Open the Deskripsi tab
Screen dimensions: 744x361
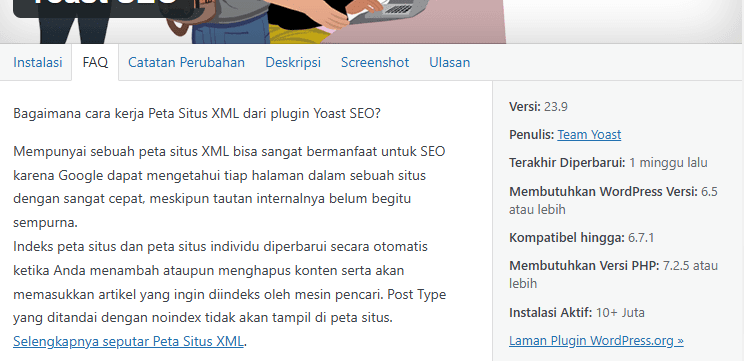293,63
